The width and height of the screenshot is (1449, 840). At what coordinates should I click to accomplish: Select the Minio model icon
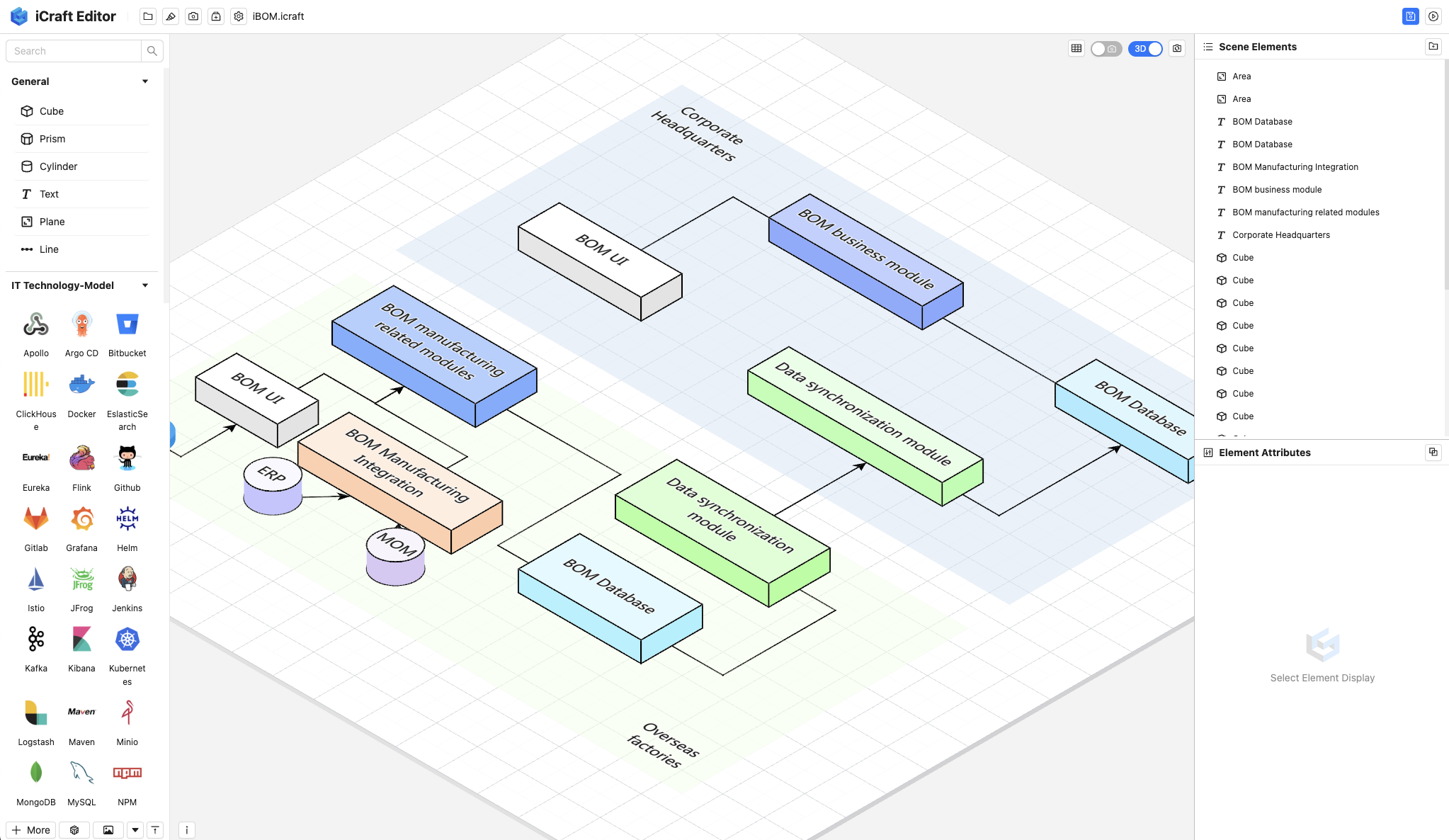pyautogui.click(x=127, y=713)
